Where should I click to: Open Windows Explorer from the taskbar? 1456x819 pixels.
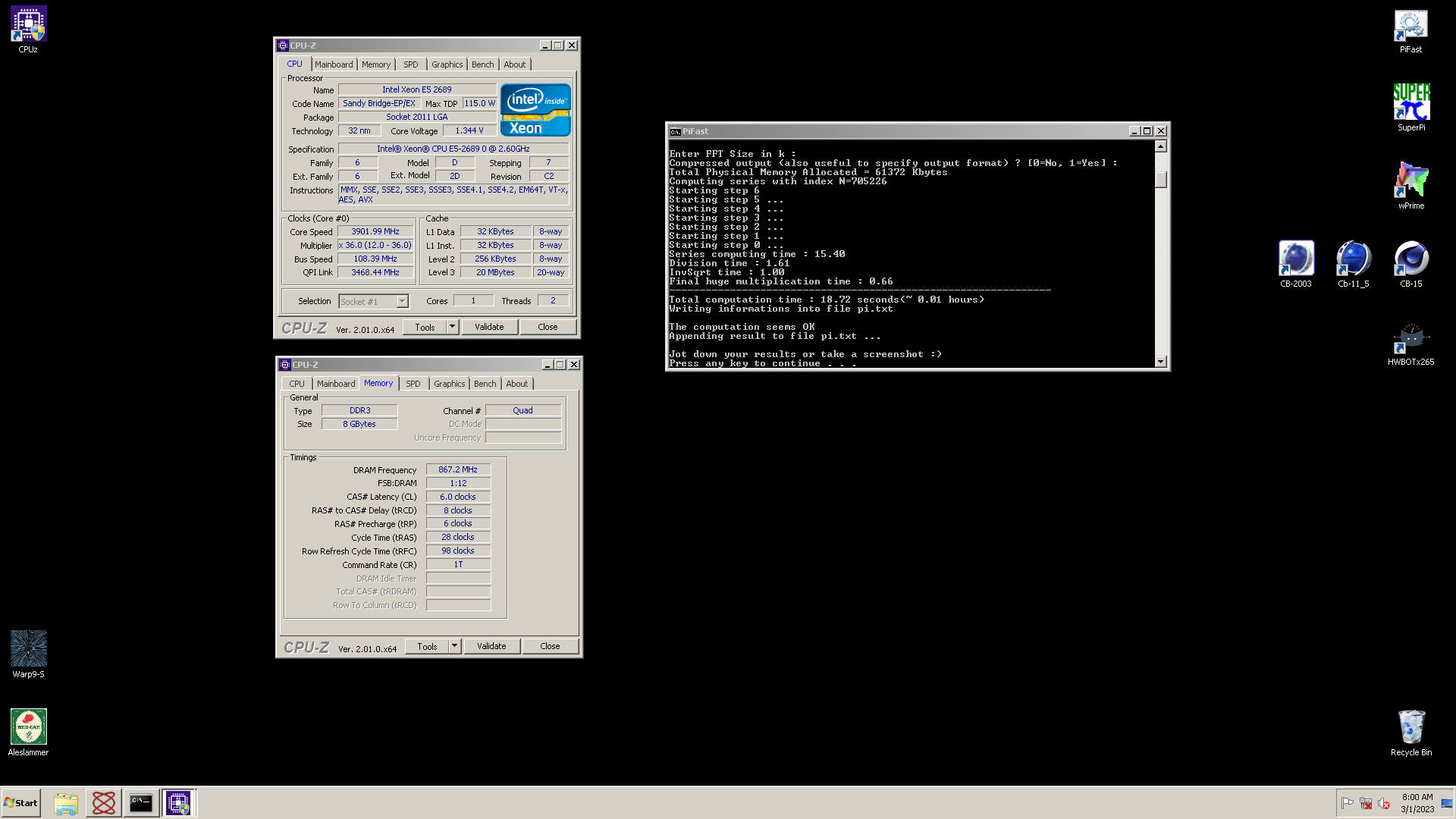(66, 803)
